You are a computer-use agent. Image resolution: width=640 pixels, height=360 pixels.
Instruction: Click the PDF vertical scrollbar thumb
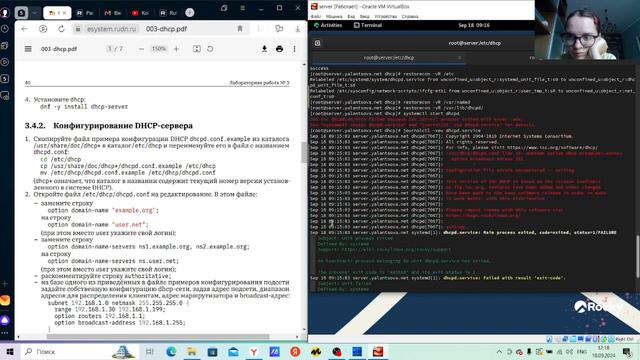click(304, 152)
